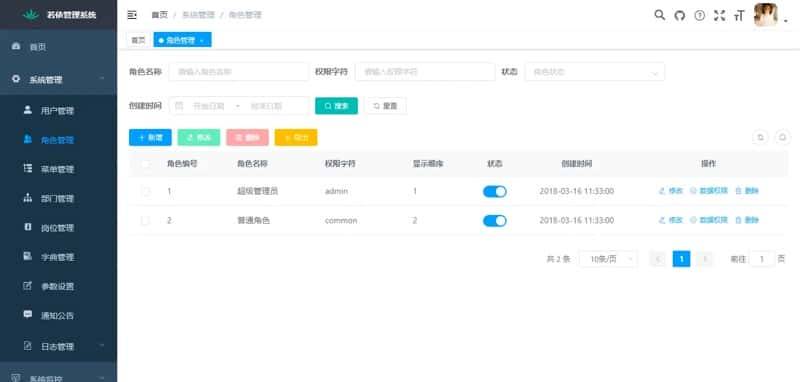Screen dimensions: 800x382
Task: Click the green 搜索 button
Action: 336,106
